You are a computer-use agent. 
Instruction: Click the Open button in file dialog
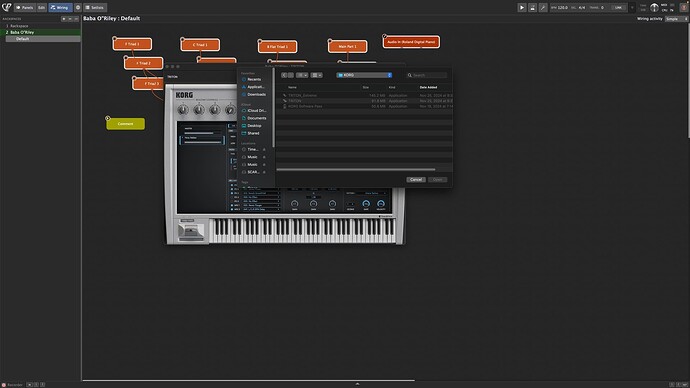point(437,179)
